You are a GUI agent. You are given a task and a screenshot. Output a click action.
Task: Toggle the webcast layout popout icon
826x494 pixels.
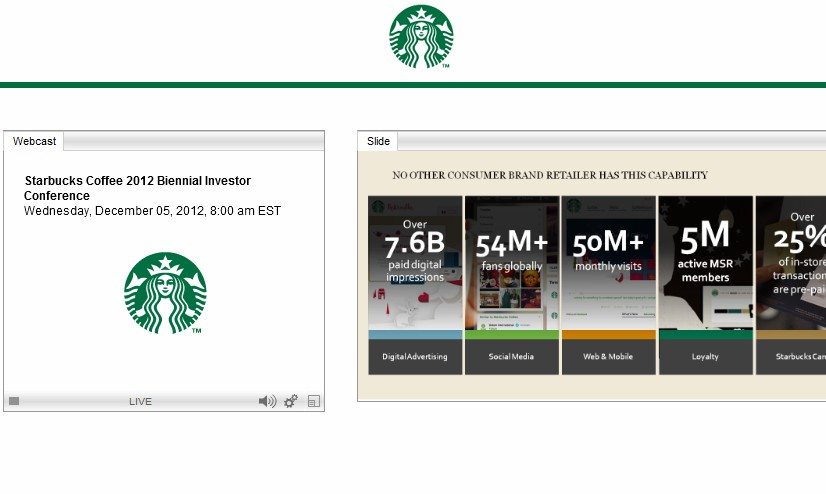pyautogui.click(x=313, y=401)
